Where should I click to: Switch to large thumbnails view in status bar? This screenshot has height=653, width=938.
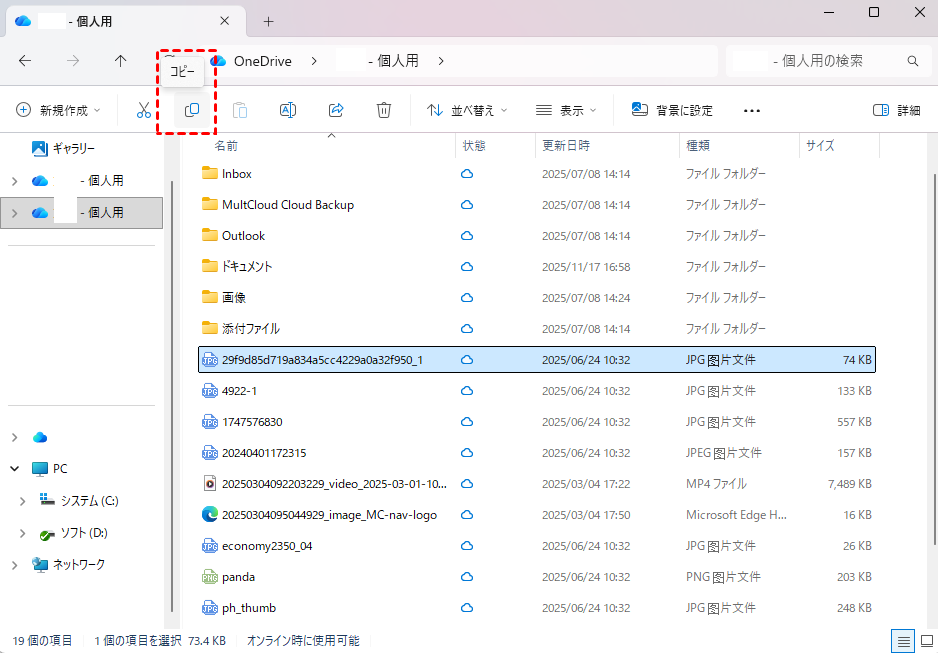coord(925,641)
